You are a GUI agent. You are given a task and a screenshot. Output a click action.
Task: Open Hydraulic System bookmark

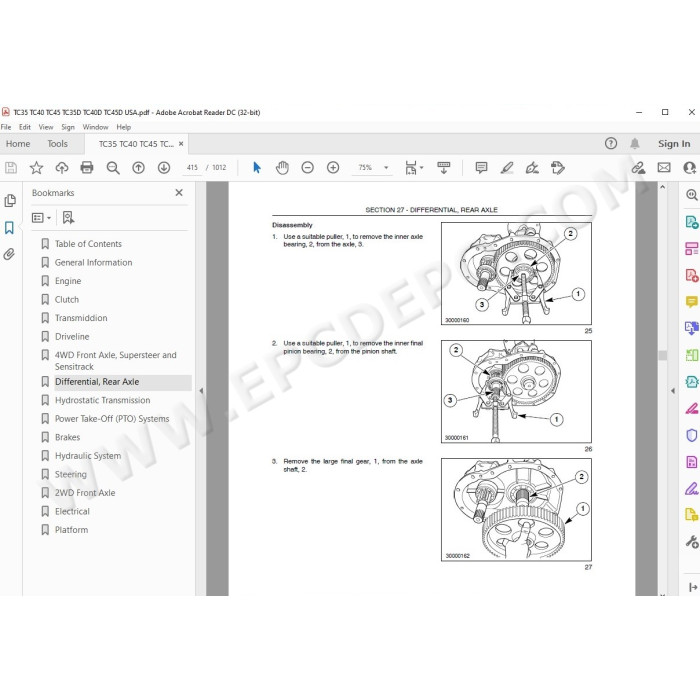pyautogui.click(x=88, y=456)
